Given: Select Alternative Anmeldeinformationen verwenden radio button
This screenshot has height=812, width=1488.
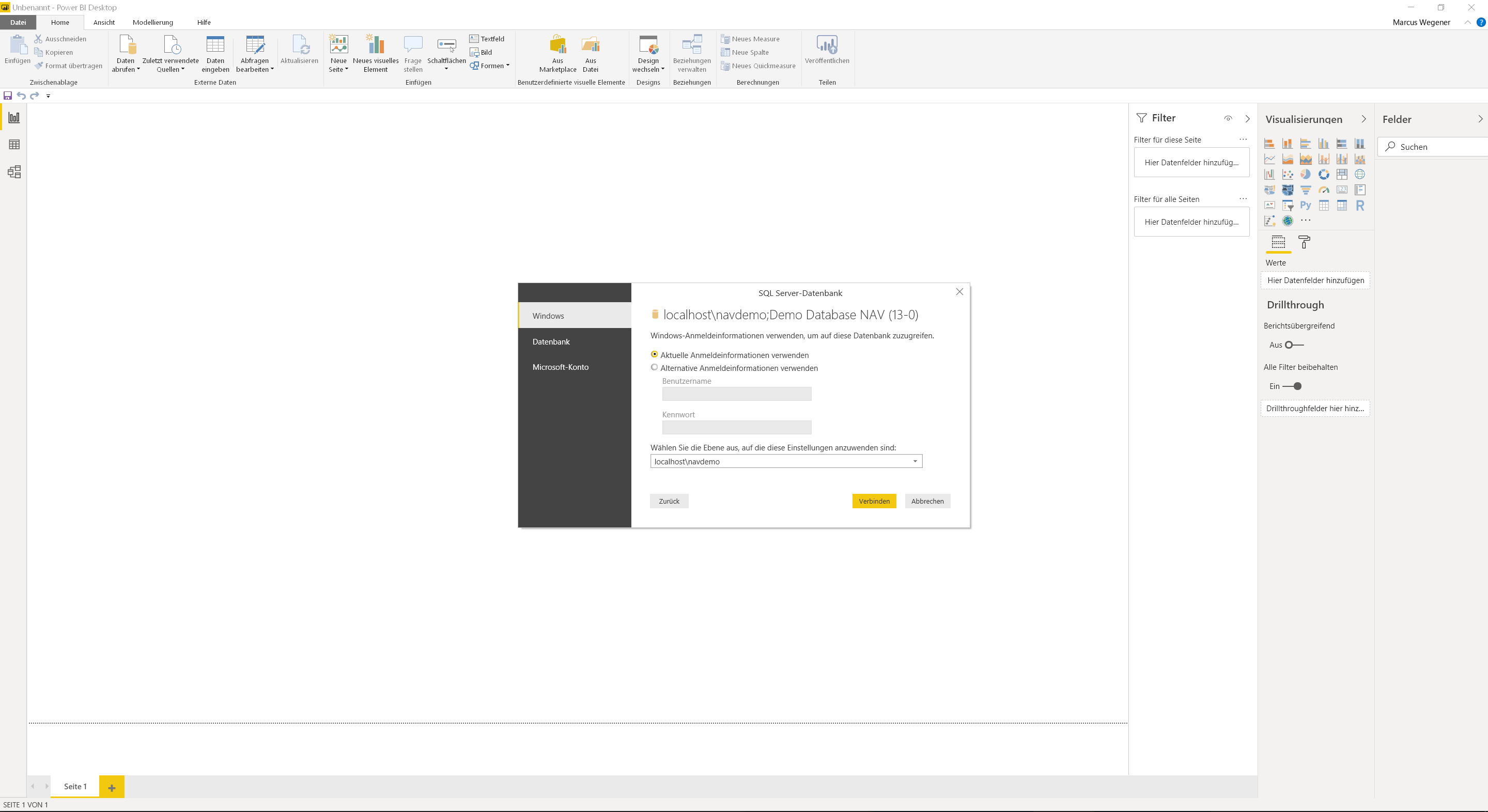Looking at the screenshot, I should coord(654,367).
